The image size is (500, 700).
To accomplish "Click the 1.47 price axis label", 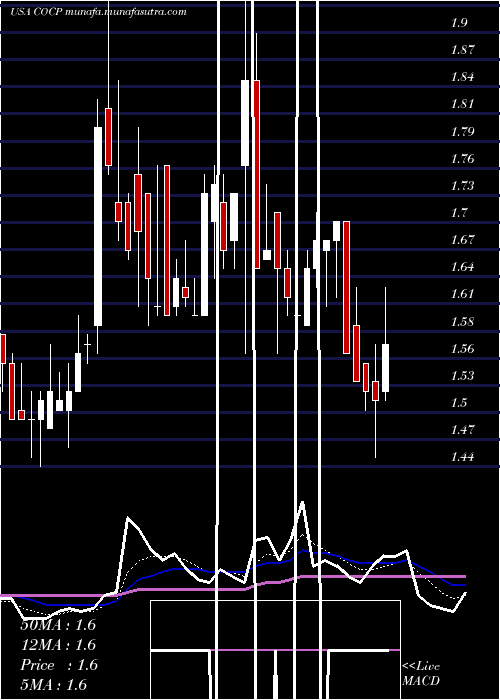I will 462,430.
